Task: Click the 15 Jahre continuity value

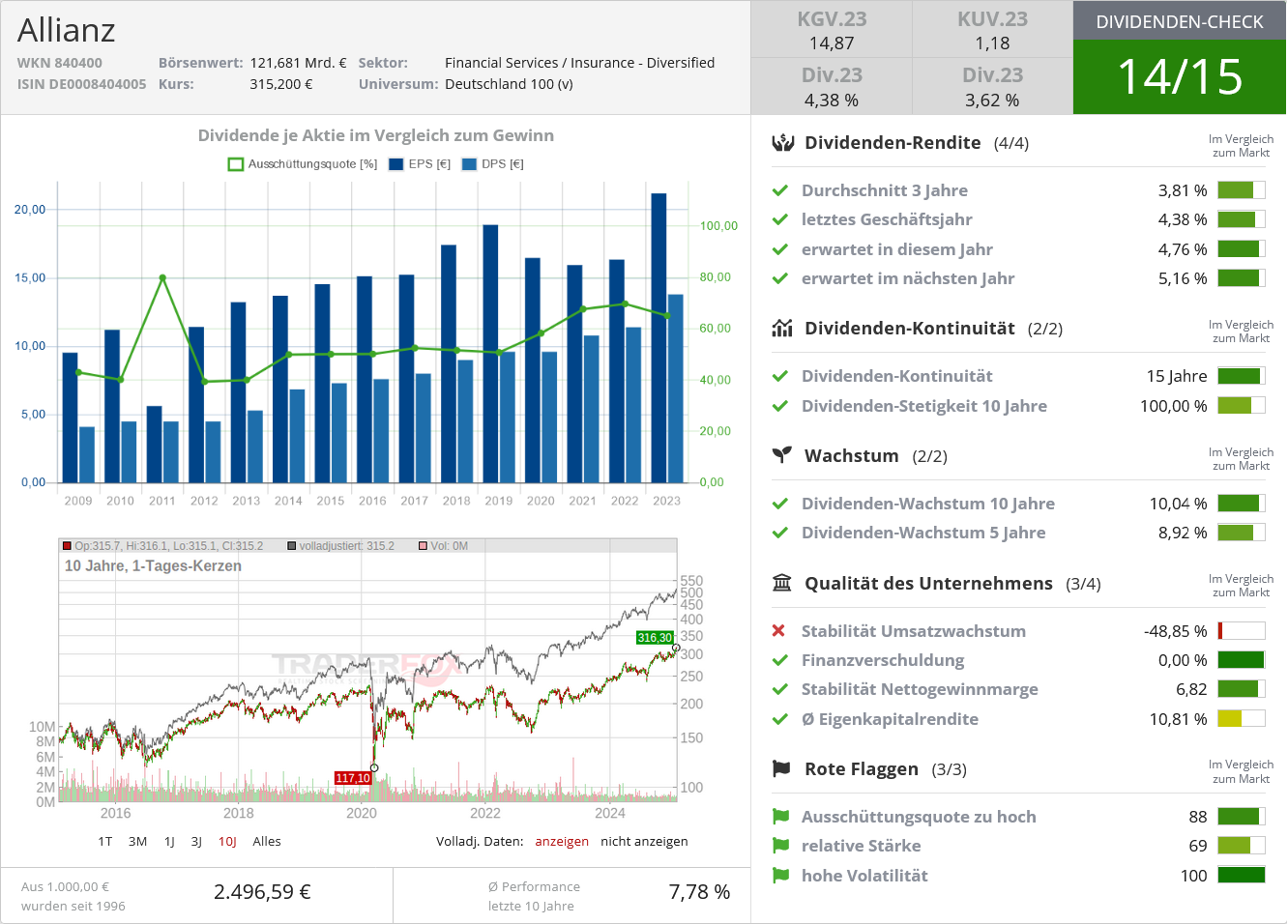Action: point(1177,376)
